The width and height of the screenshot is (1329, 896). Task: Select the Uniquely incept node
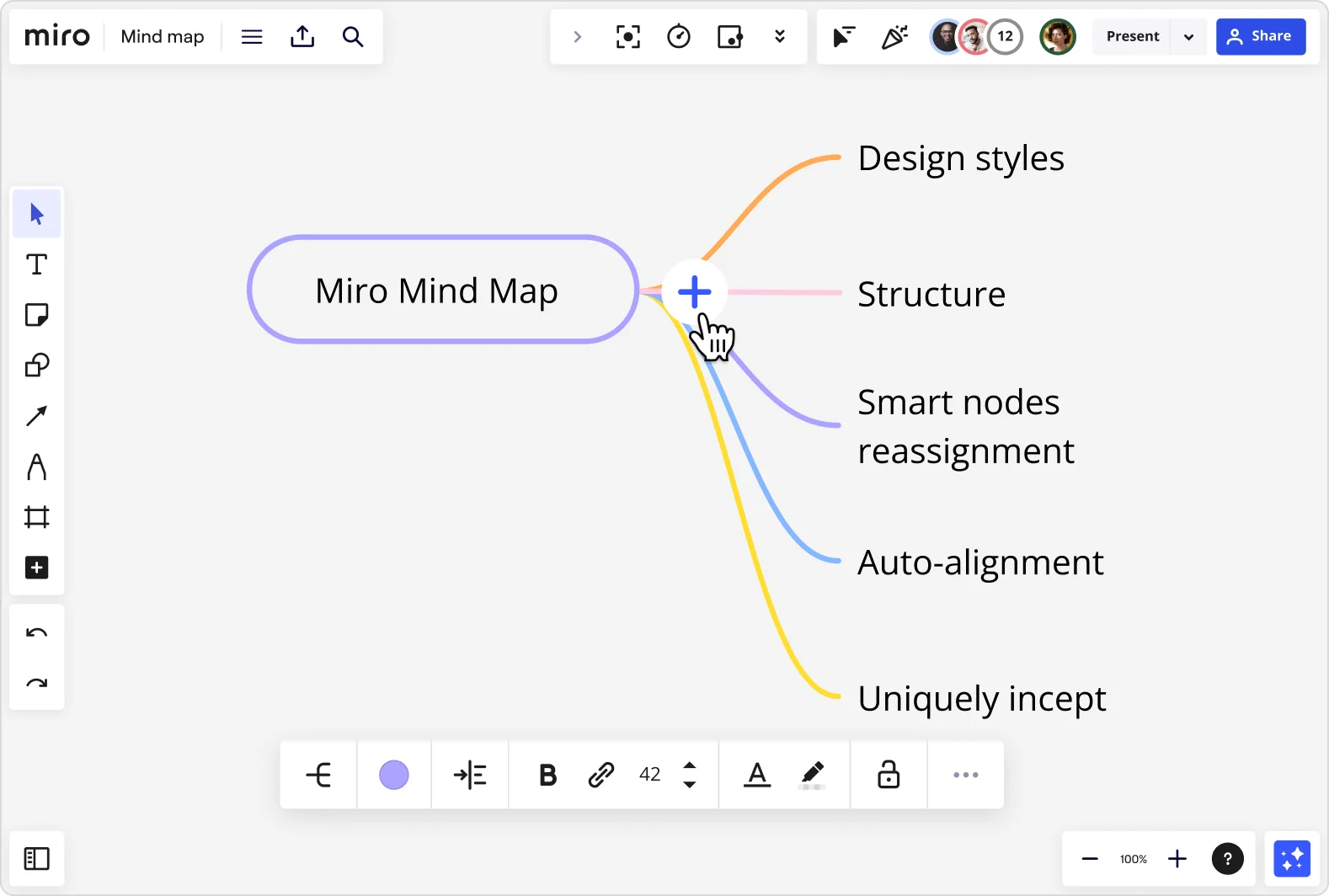click(982, 699)
